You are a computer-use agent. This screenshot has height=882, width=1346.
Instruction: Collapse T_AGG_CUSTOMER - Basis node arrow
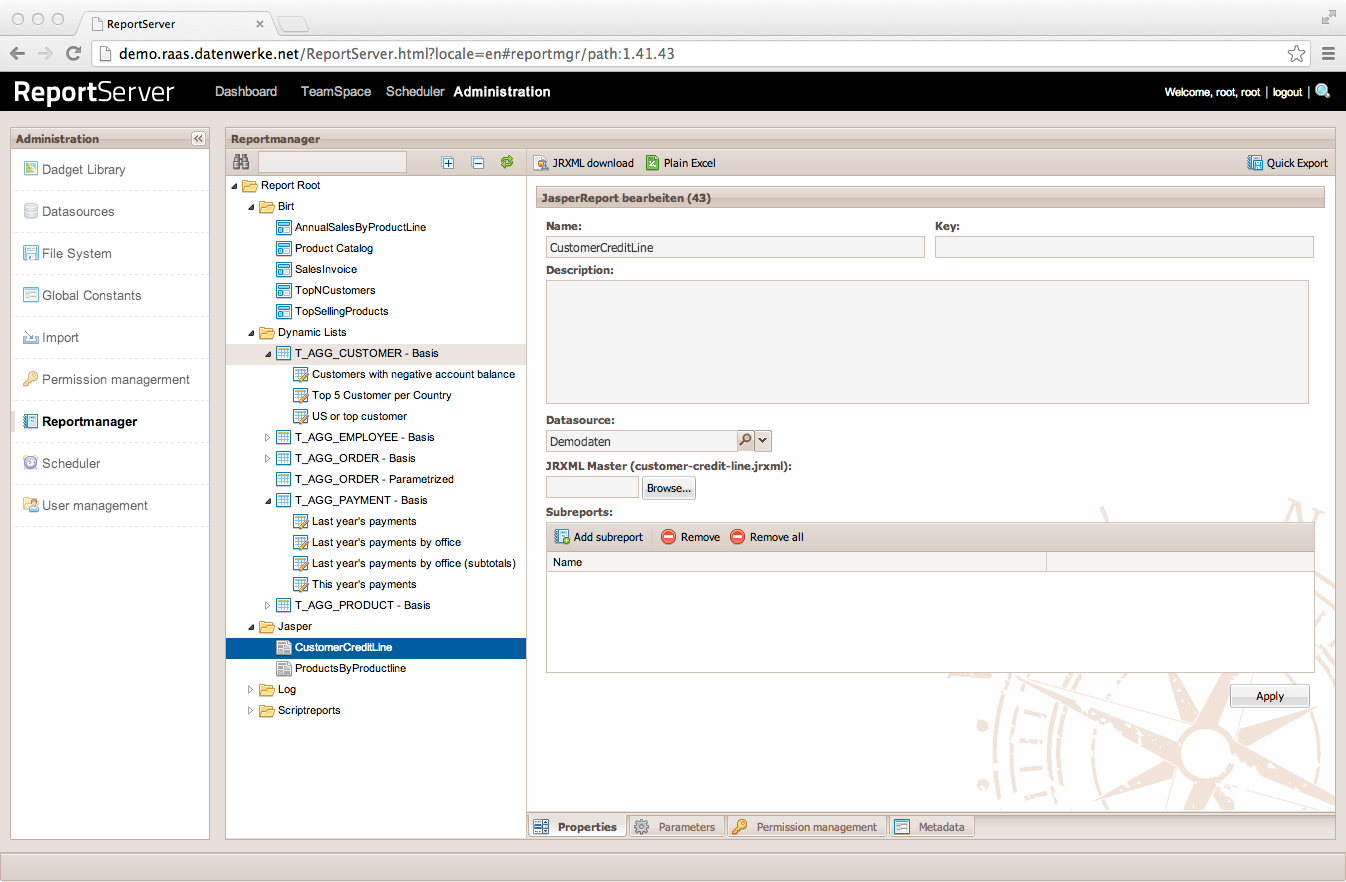(x=268, y=354)
